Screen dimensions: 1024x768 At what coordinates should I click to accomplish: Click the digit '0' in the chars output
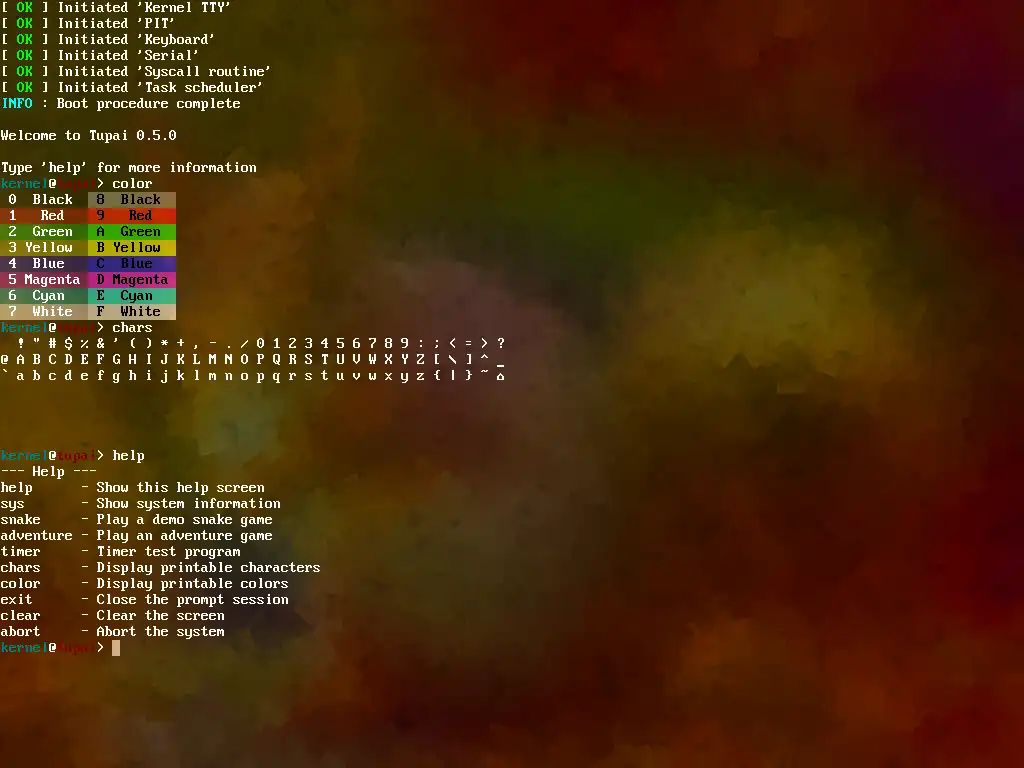click(261, 344)
